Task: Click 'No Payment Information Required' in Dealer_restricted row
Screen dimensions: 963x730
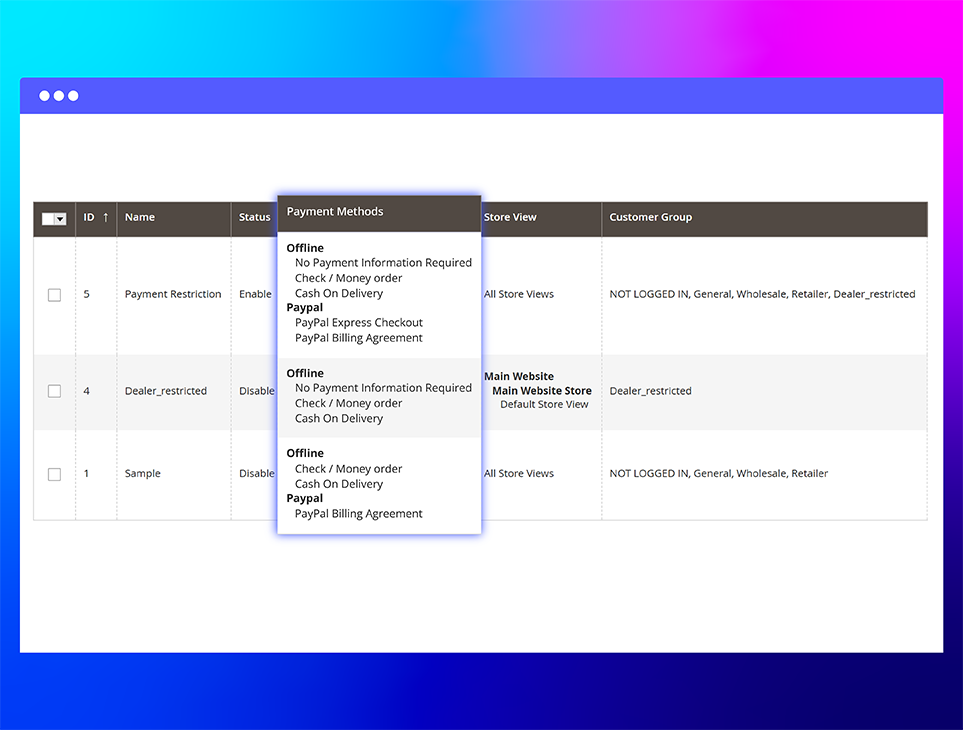Action: 383,388
